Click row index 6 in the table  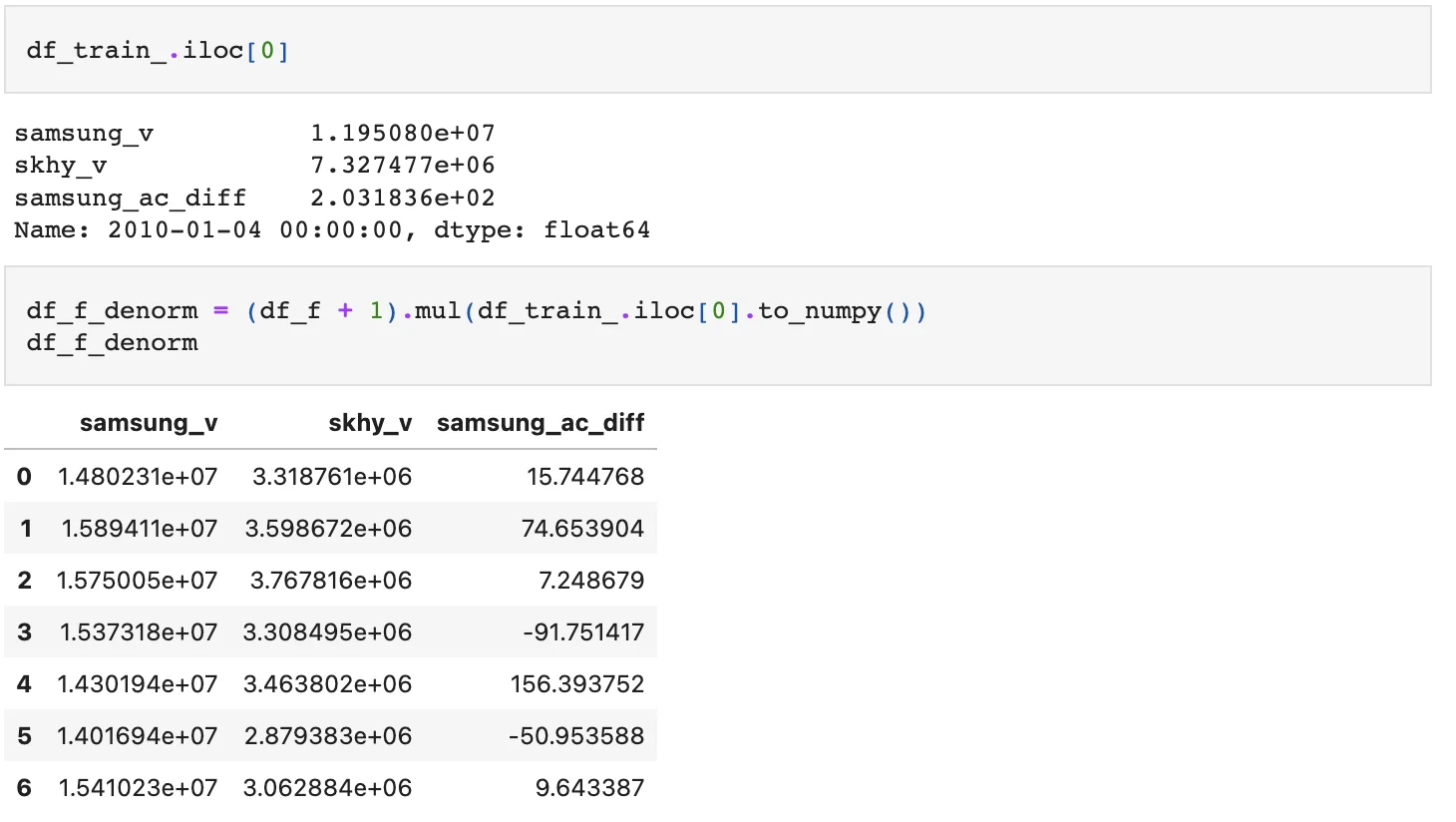pos(24,788)
